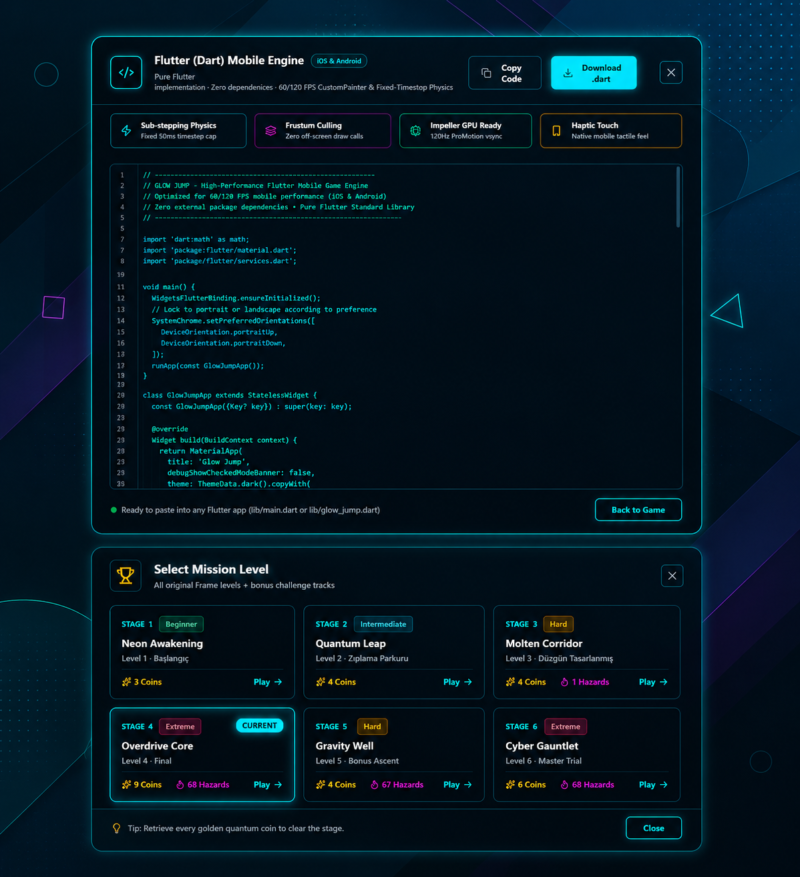
Task: Click the Hard badge on Stage 5
Action: pyautogui.click(x=372, y=727)
